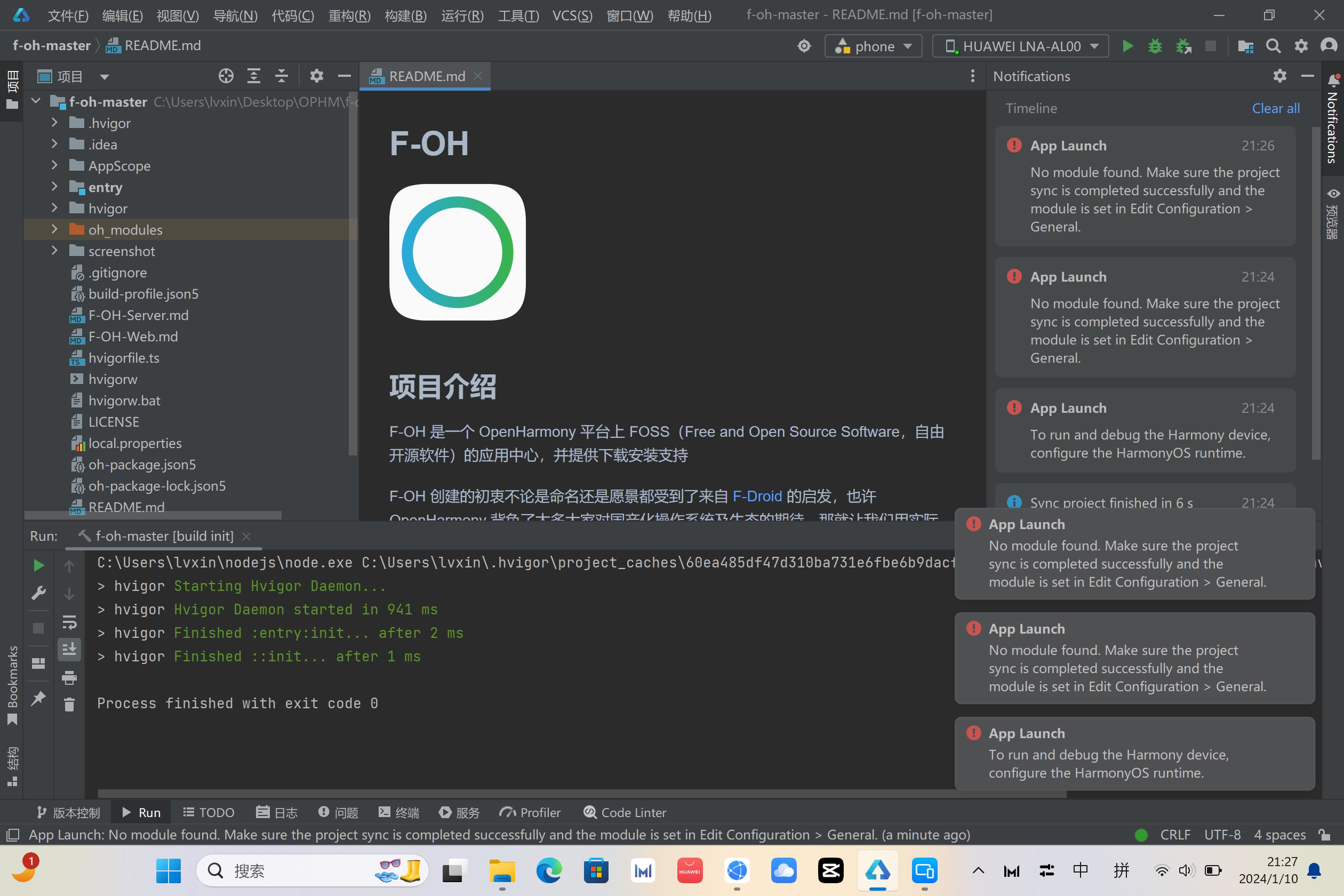The image size is (1344, 896).
Task: Open the 运行(R) menu
Action: point(462,15)
